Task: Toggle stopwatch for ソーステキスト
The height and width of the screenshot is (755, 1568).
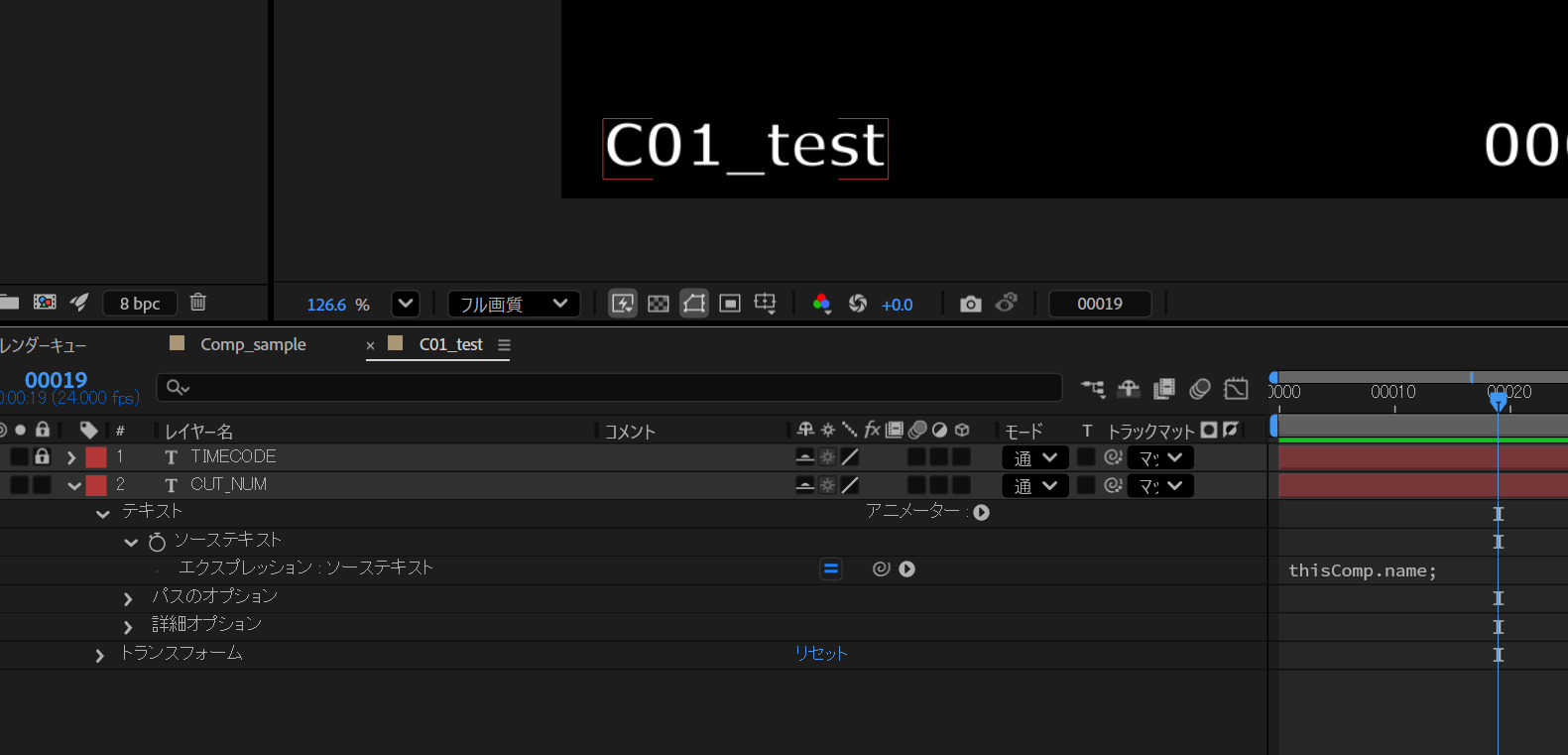Action: coord(157,542)
